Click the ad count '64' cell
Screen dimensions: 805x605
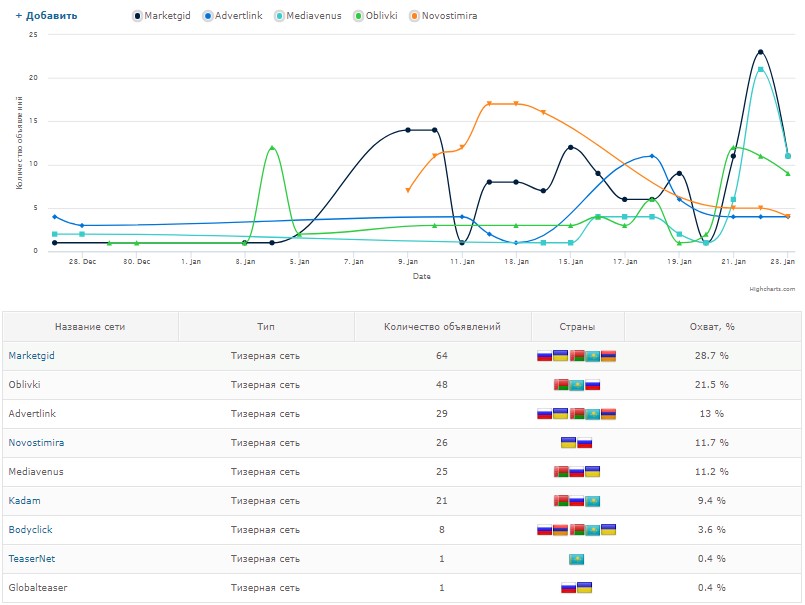442,355
